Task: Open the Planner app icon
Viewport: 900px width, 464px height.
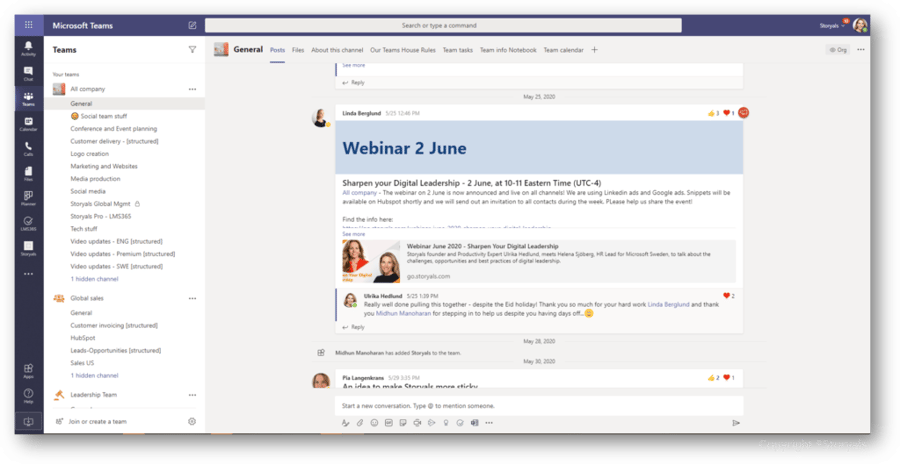Action: coord(28,198)
